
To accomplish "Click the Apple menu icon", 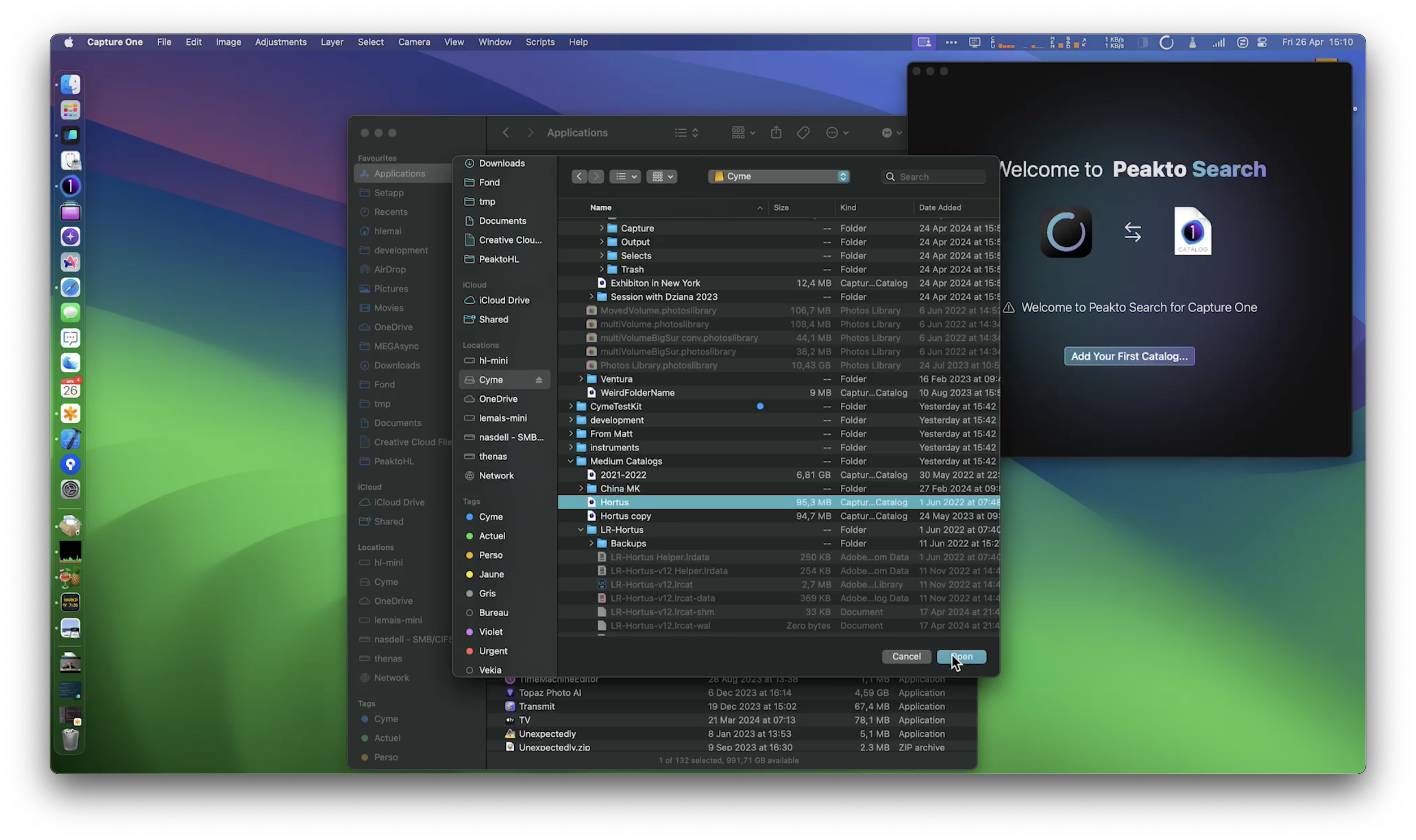I will (x=68, y=42).
